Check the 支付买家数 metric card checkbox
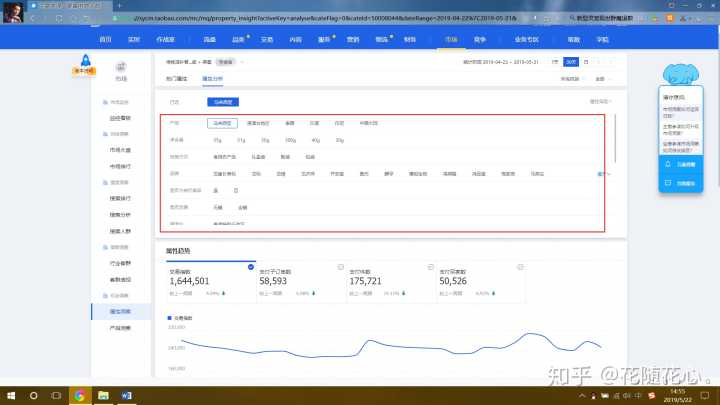Image resolution: width=720 pixels, height=405 pixels. [522, 266]
